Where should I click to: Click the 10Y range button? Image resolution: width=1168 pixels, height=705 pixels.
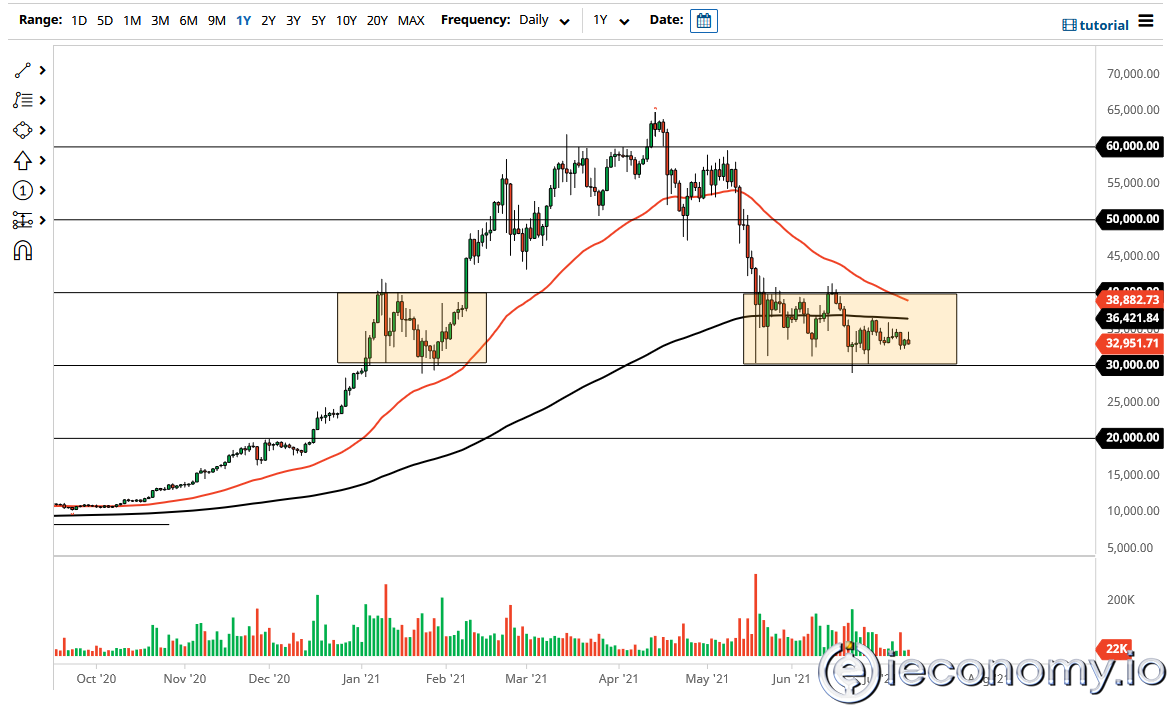coord(346,20)
